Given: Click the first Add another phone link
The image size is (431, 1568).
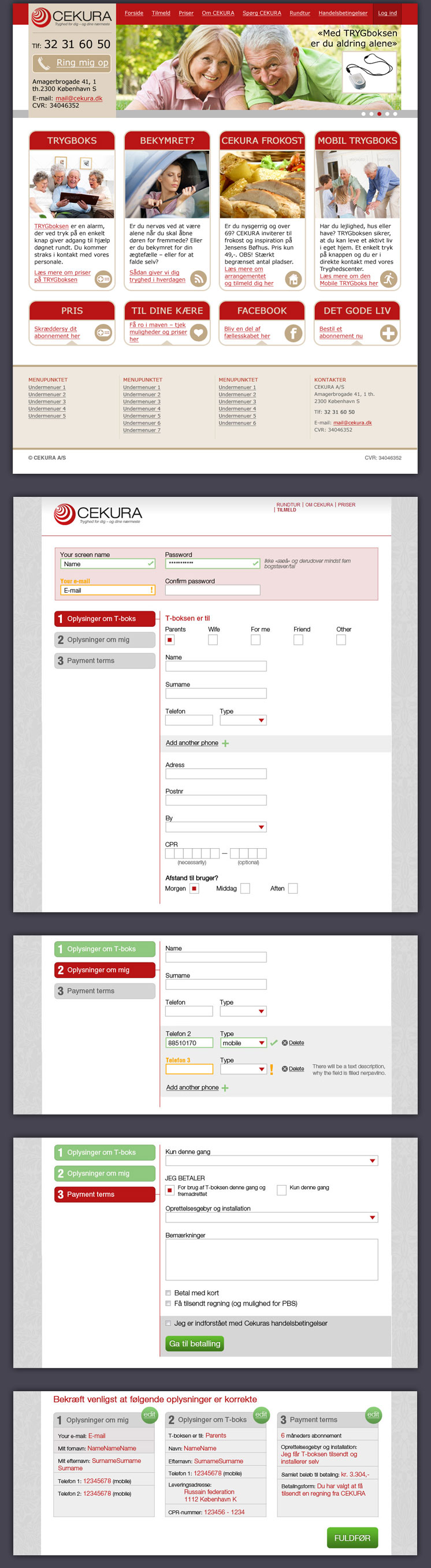Looking at the screenshot, I should coord(192,743).
